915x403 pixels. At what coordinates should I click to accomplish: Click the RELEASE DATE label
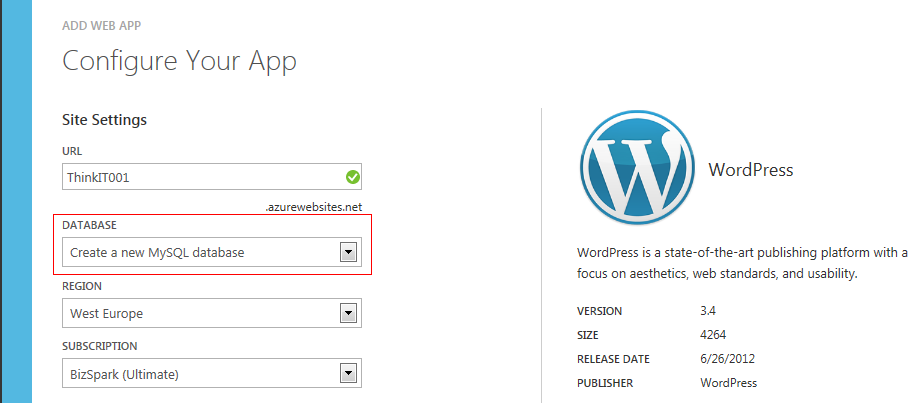(x=613, y=359)
